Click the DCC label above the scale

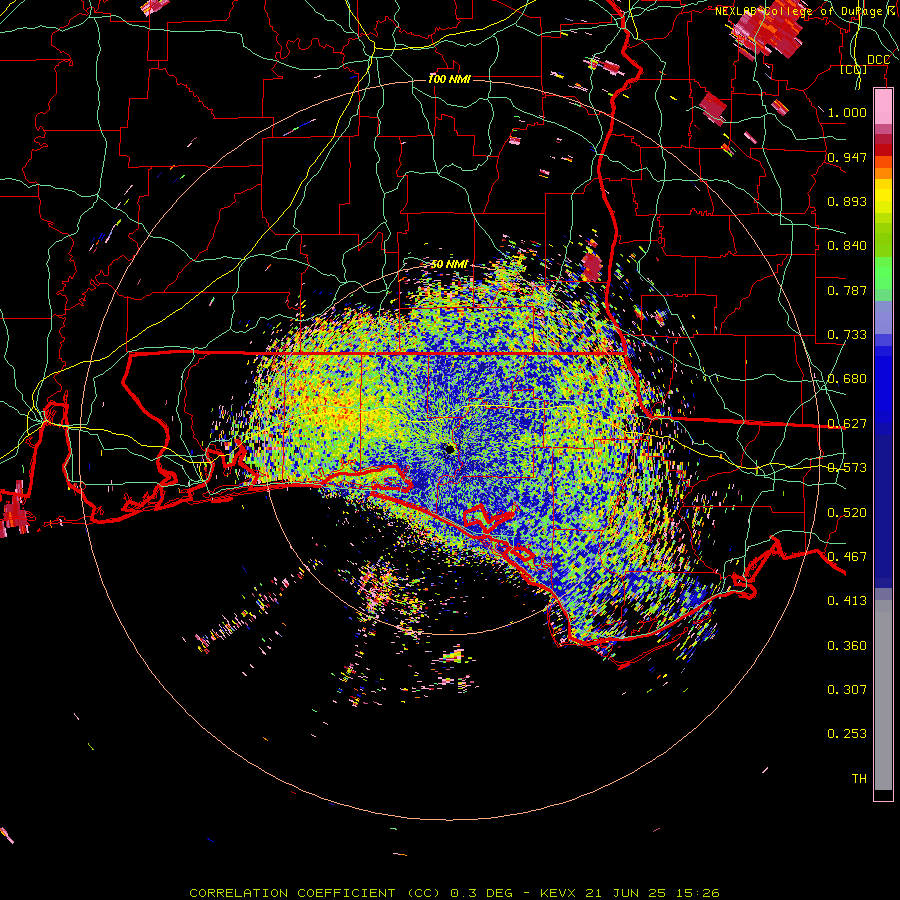[x=878, y=60]
